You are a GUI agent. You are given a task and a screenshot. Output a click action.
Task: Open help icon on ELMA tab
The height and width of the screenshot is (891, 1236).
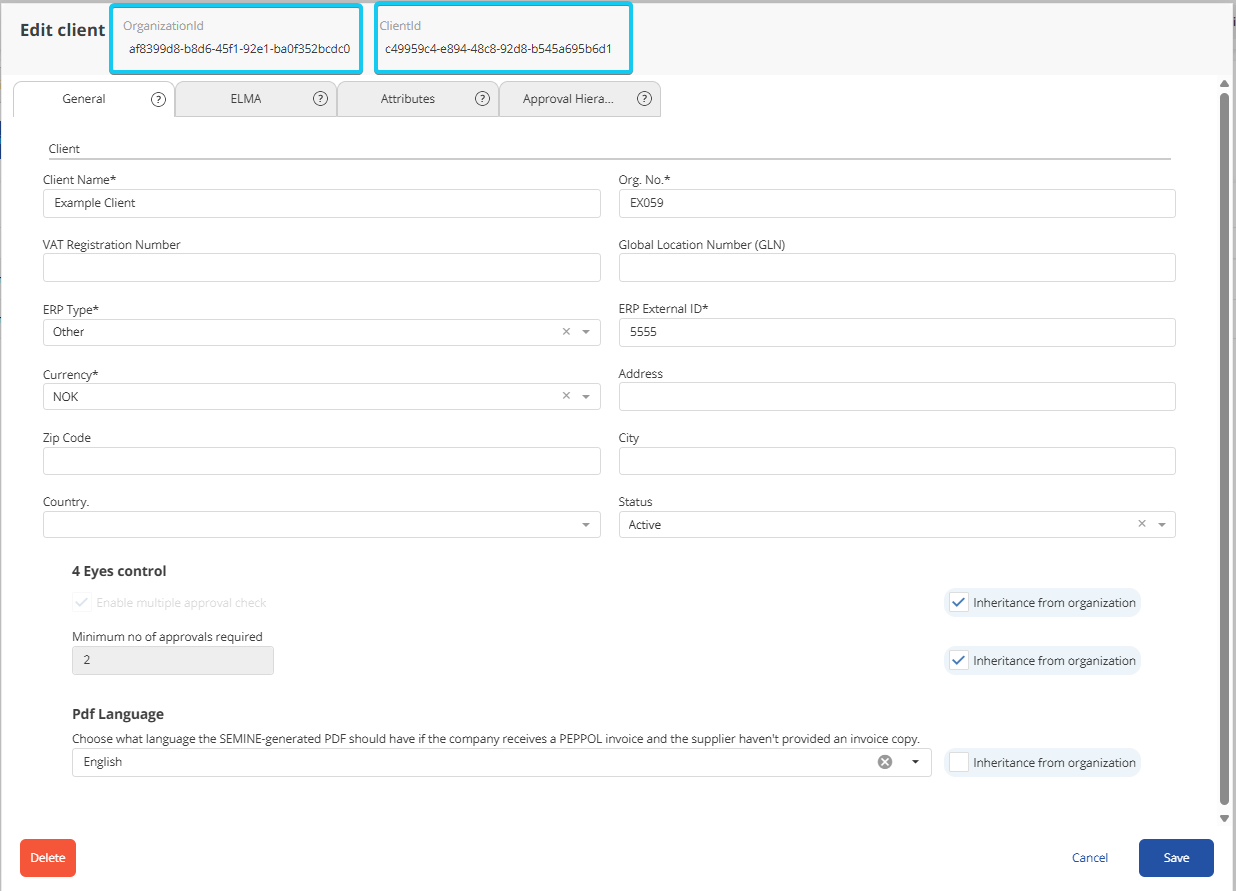(x=320, y=99)
